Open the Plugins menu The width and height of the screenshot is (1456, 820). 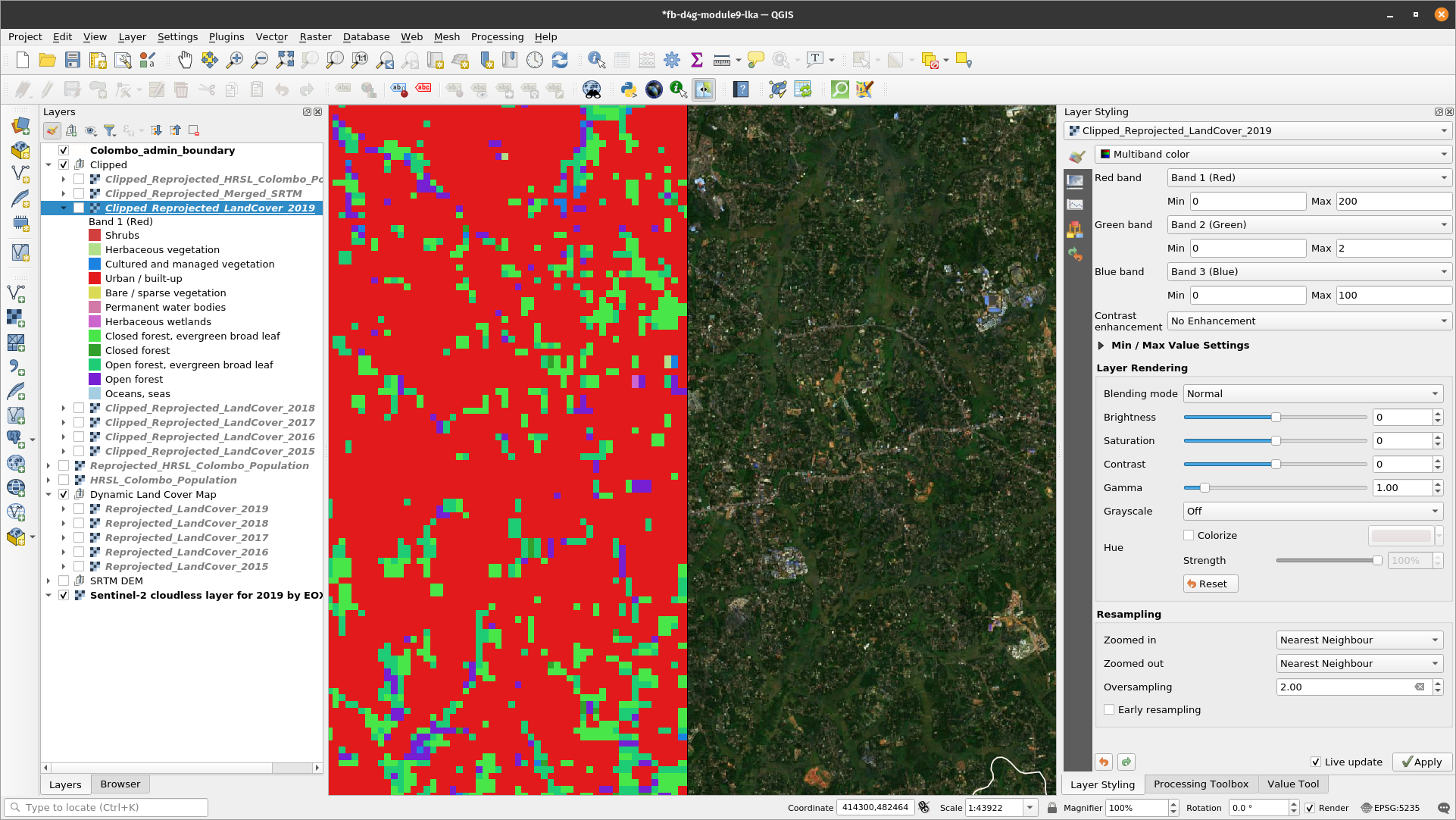tap(226, 37)
